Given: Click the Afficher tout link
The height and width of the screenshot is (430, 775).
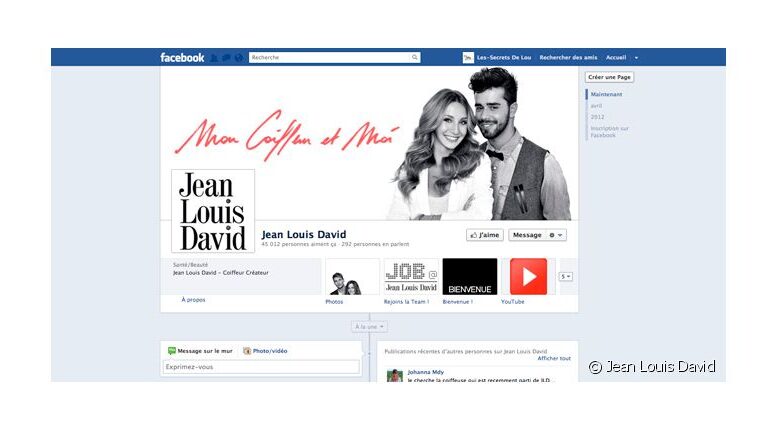Looking at the screenshot, I should [x=554, y=358].
